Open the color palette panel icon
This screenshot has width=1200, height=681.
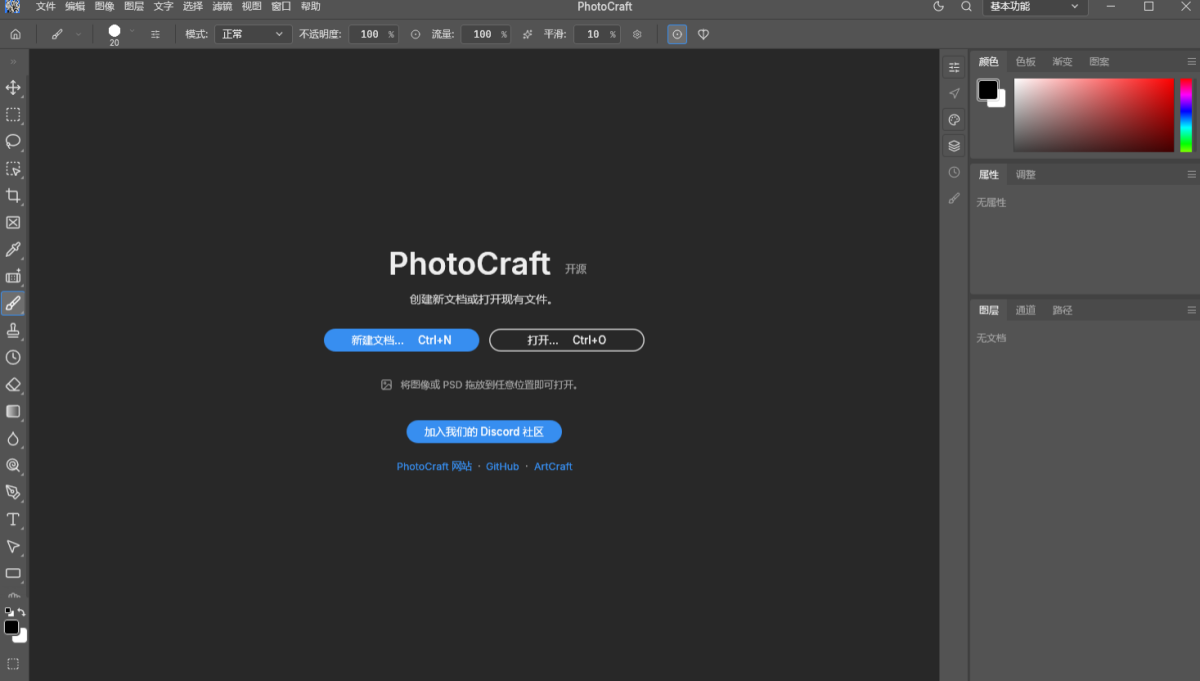954,119
